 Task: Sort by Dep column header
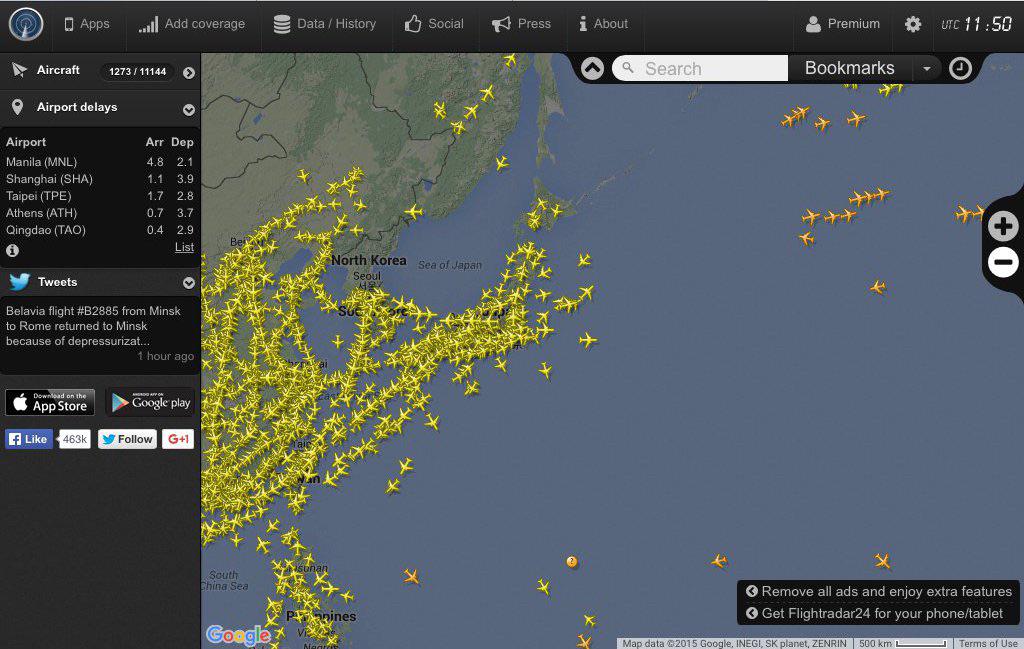[182, 142]
